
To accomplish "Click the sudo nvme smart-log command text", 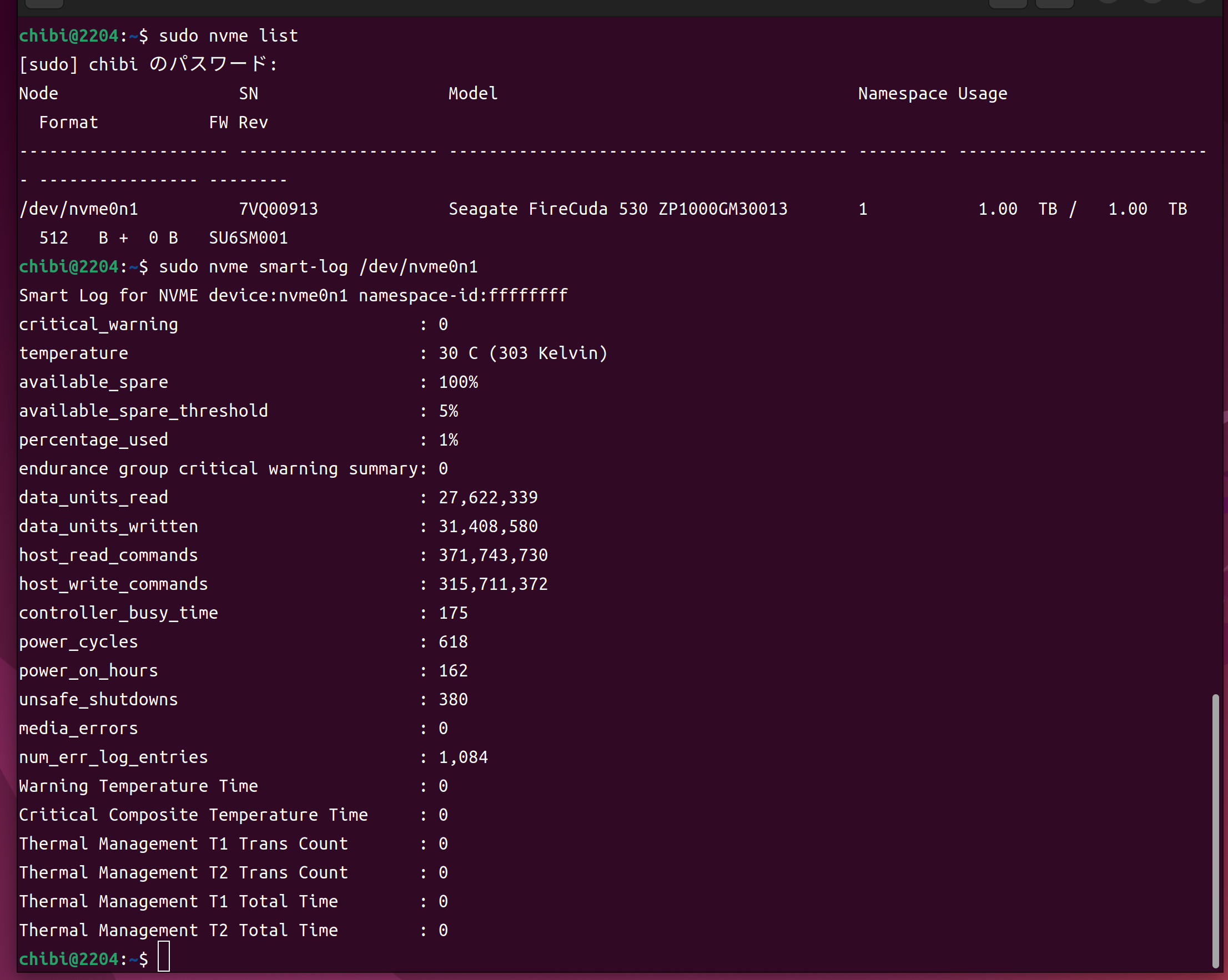I will click(x=318, y=266).
